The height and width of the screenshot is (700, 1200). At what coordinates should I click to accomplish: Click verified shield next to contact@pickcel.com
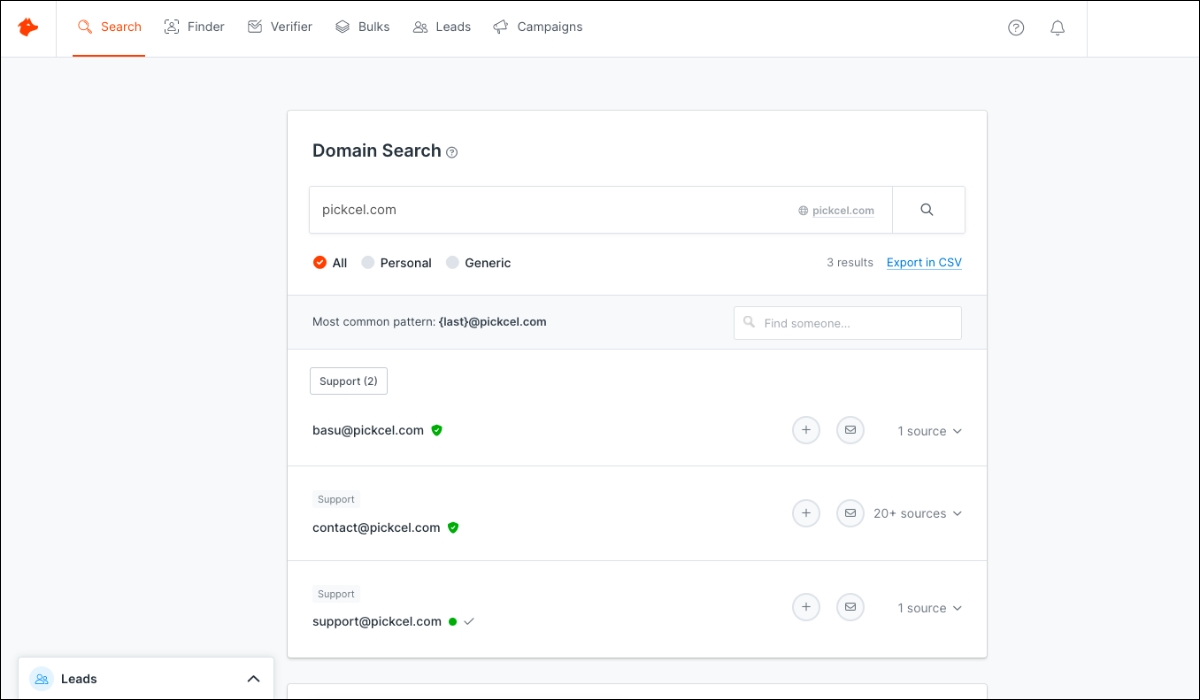tap(453, 527)
